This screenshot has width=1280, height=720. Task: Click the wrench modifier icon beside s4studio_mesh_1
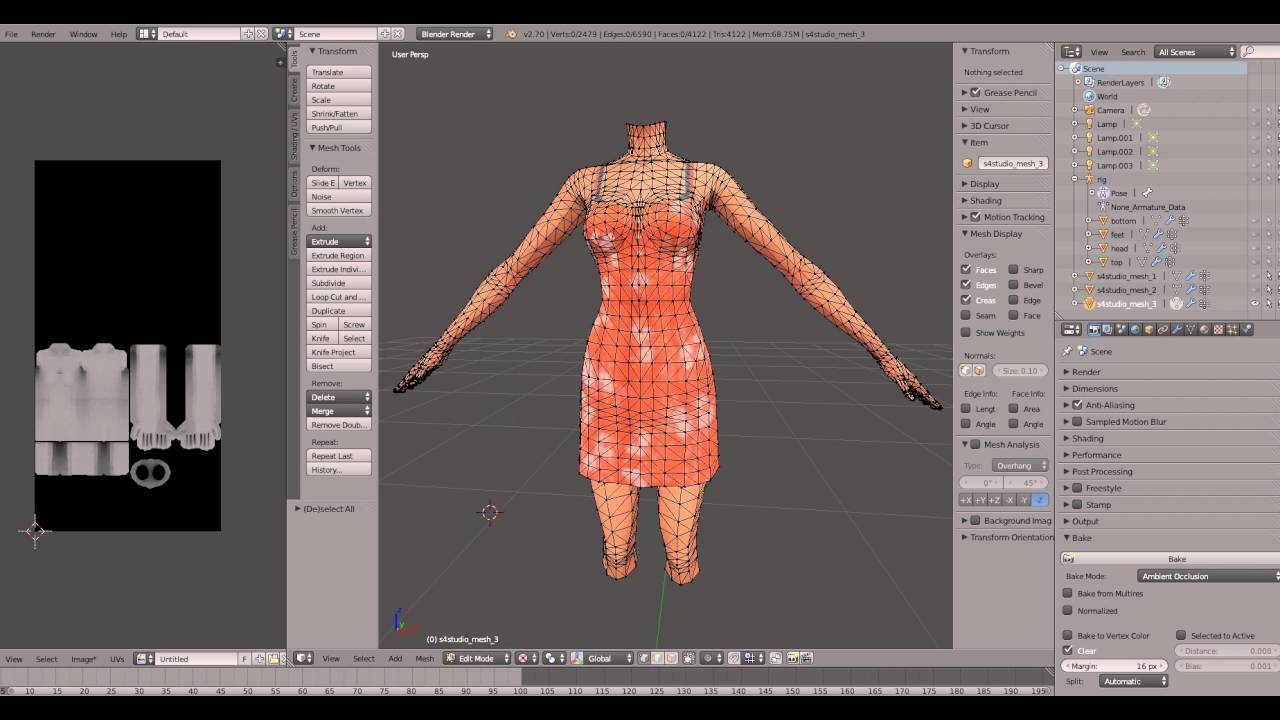pos(1190,276)
